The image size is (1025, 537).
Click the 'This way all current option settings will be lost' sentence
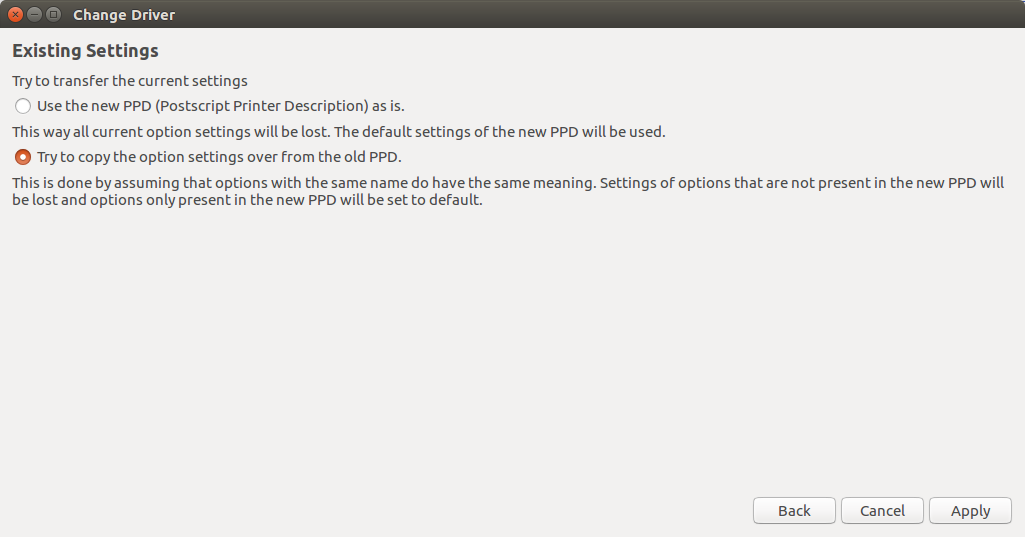point(171,131)
